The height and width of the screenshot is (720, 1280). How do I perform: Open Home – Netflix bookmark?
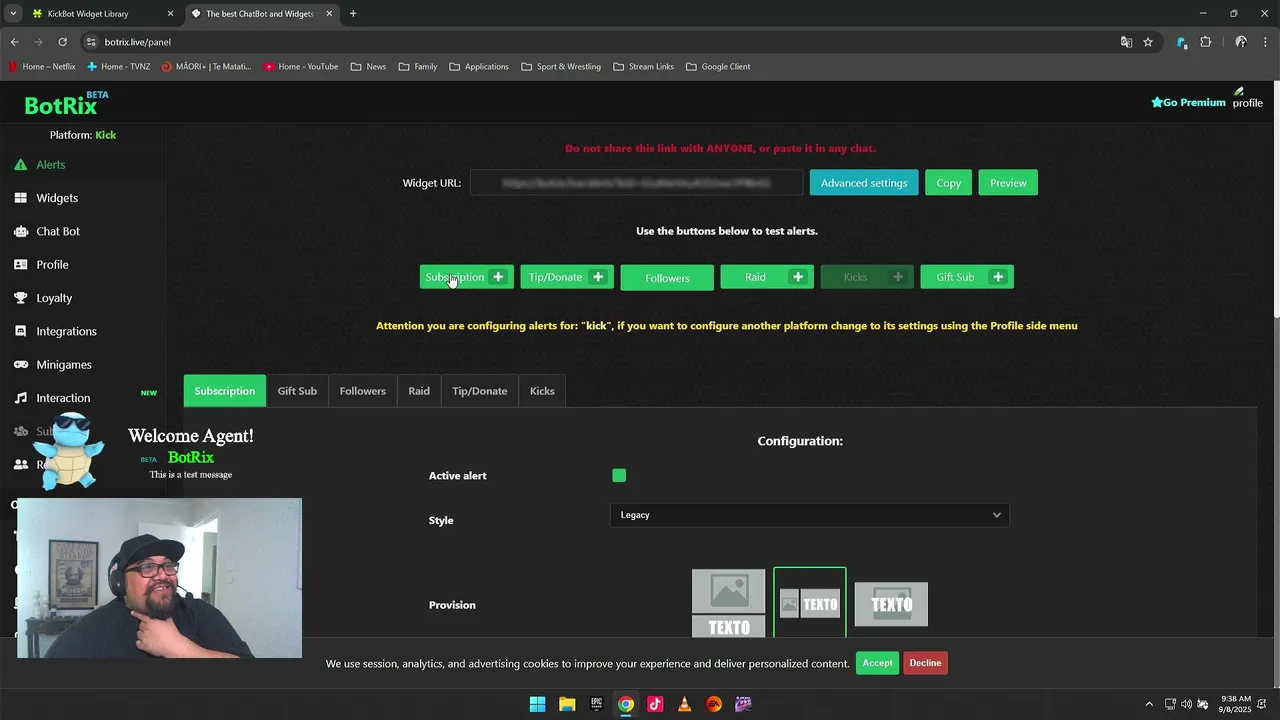pos(42,67)
